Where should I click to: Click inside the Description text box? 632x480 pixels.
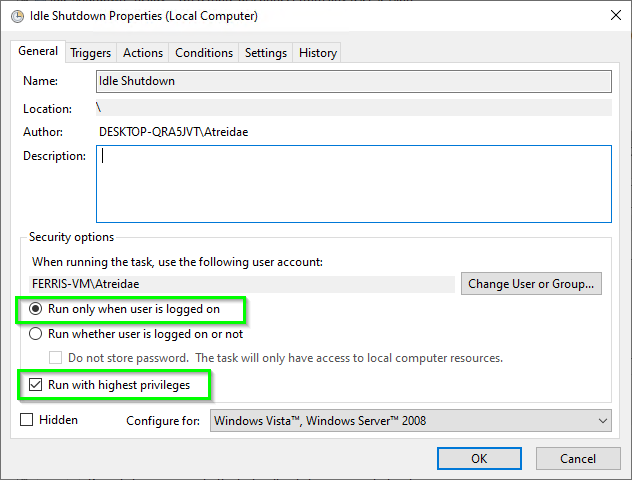(x=354, y=184)
